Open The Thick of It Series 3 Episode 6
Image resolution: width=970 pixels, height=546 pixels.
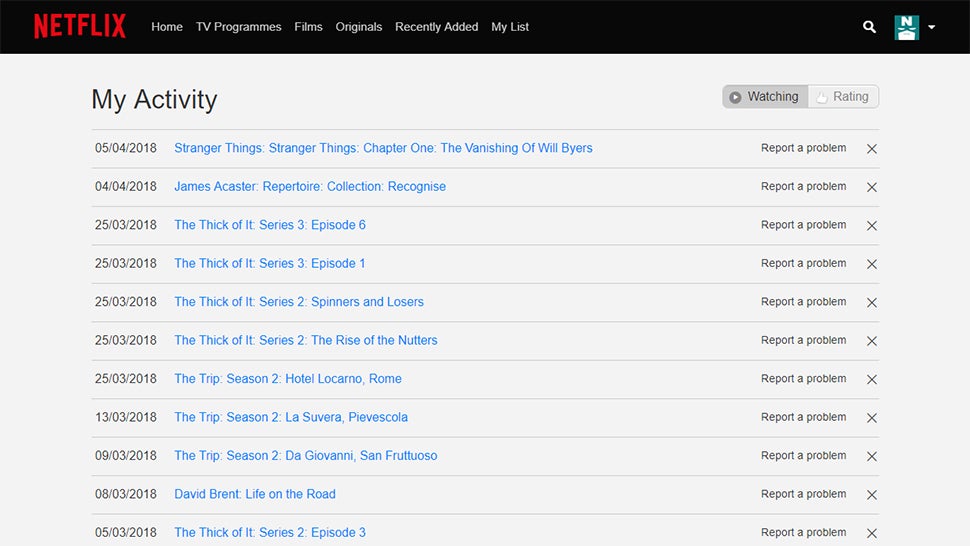[270, 224]
